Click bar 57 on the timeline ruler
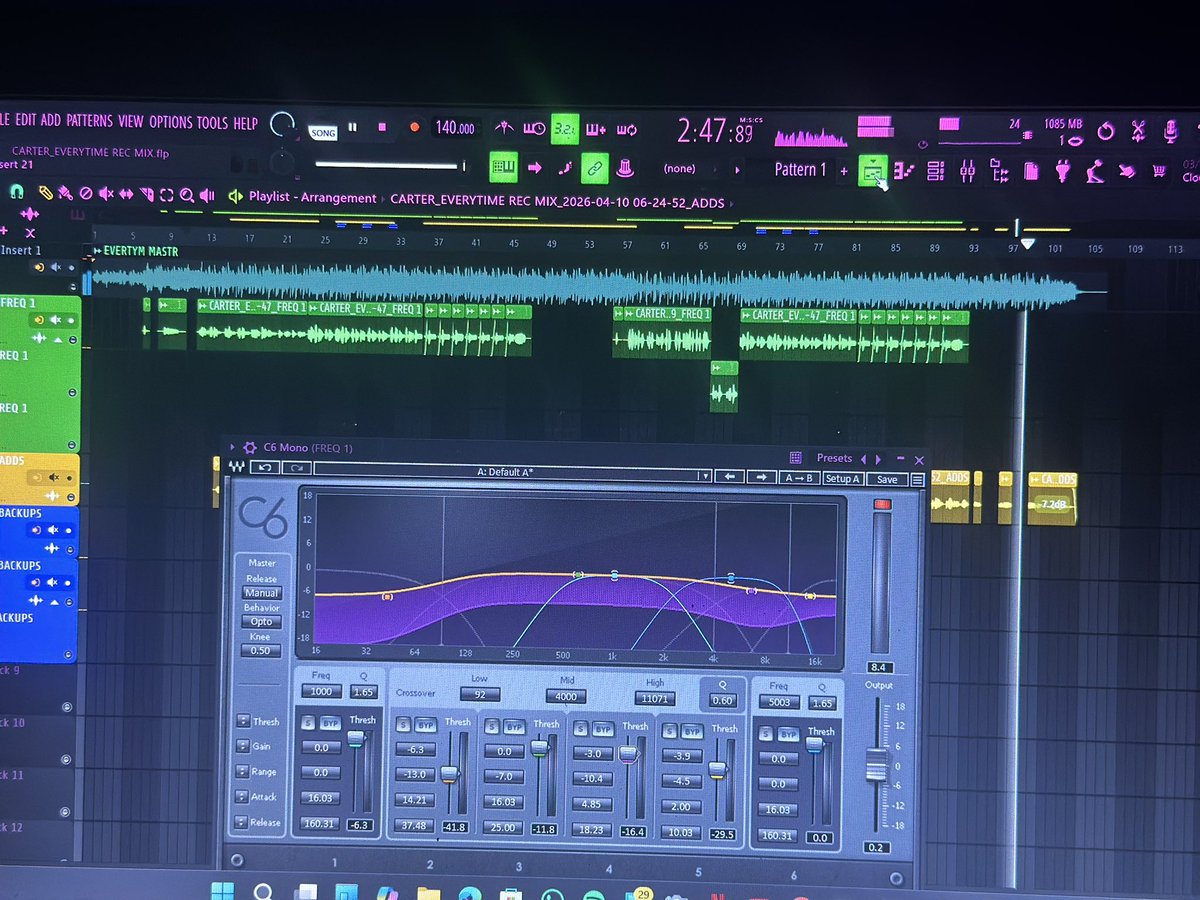Screen dimensions: 1200x900 [627, 244]
